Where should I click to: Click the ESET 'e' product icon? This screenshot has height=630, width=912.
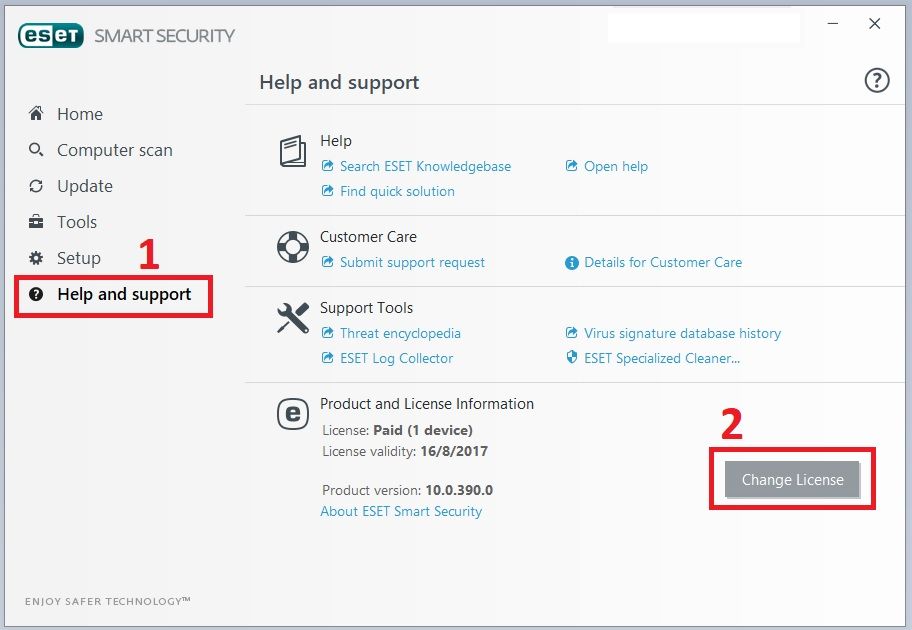click(x=293, y=414)
